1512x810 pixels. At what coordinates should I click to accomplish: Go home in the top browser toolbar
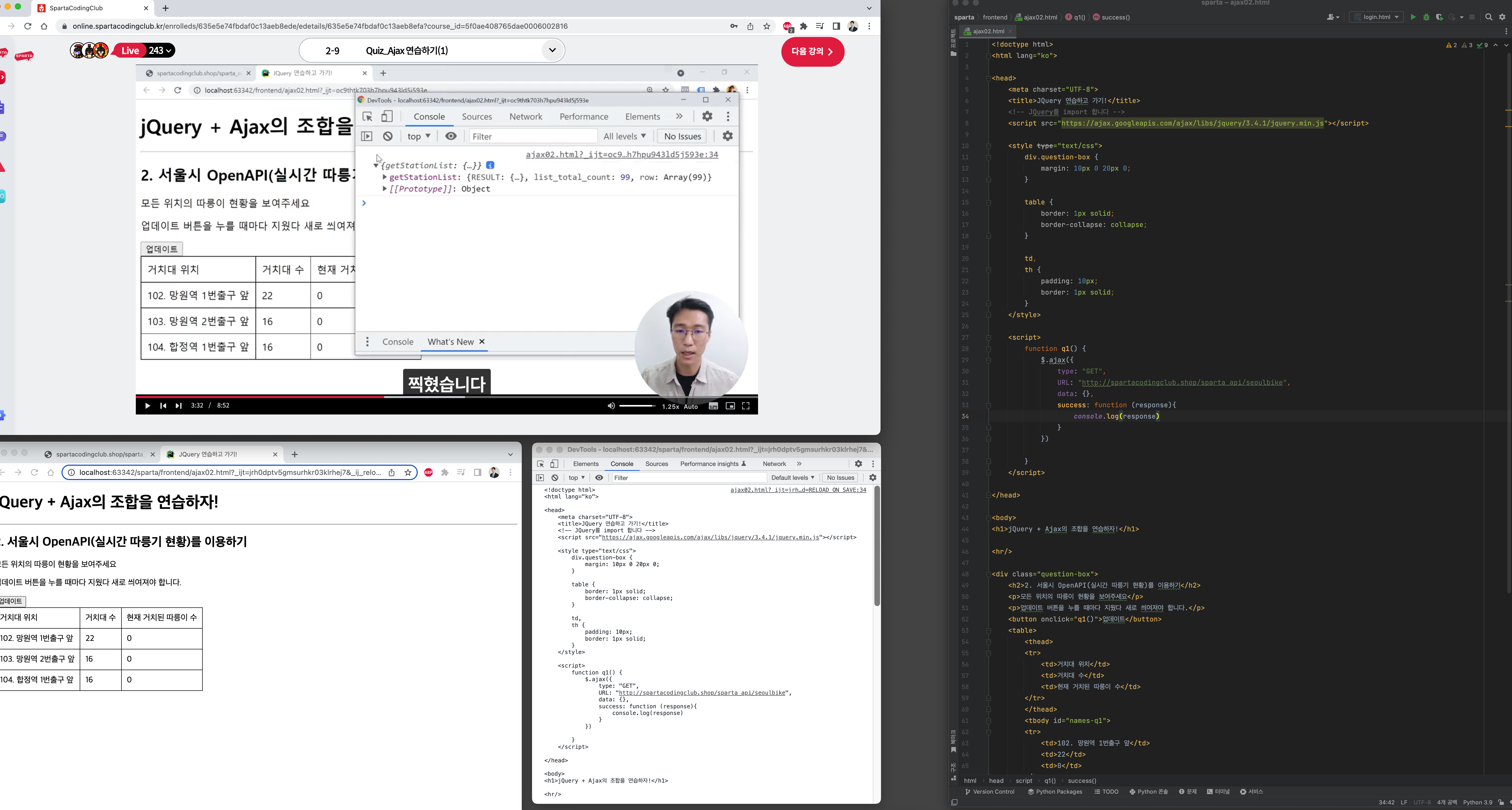coord(44,26)
